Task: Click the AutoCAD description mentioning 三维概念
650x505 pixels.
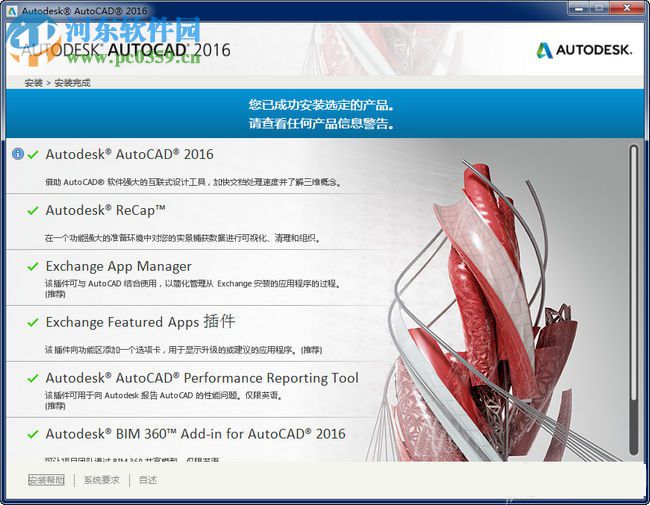Action: coord(194,182)
